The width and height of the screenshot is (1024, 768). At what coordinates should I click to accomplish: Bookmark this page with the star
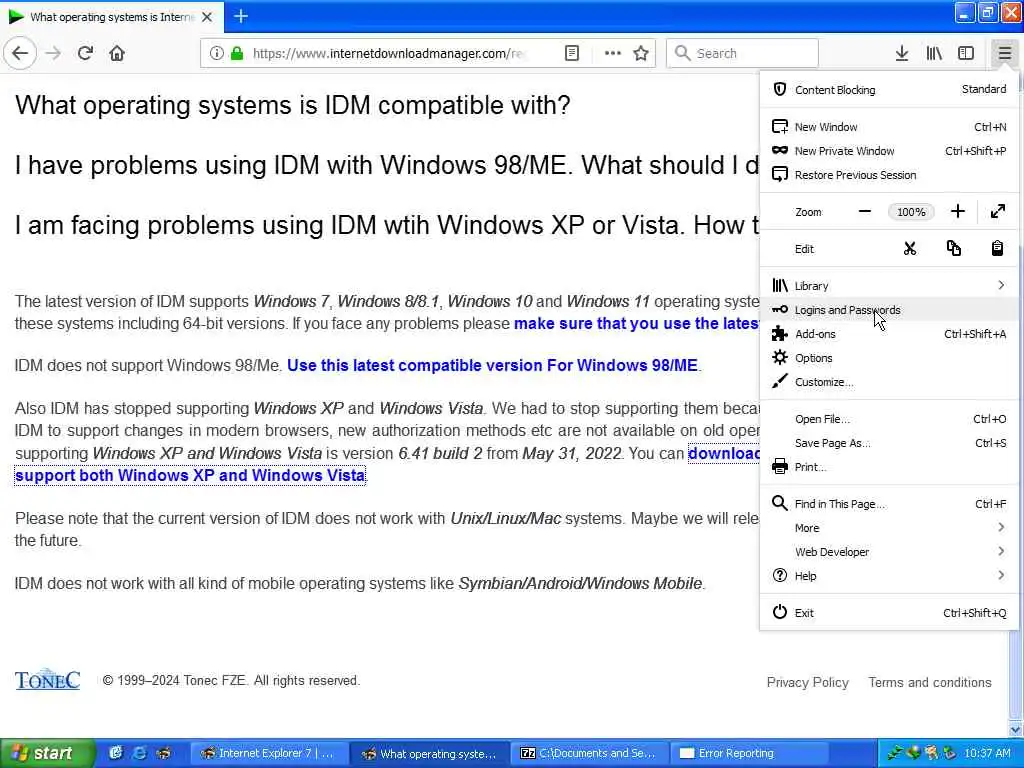click(641, 53)
